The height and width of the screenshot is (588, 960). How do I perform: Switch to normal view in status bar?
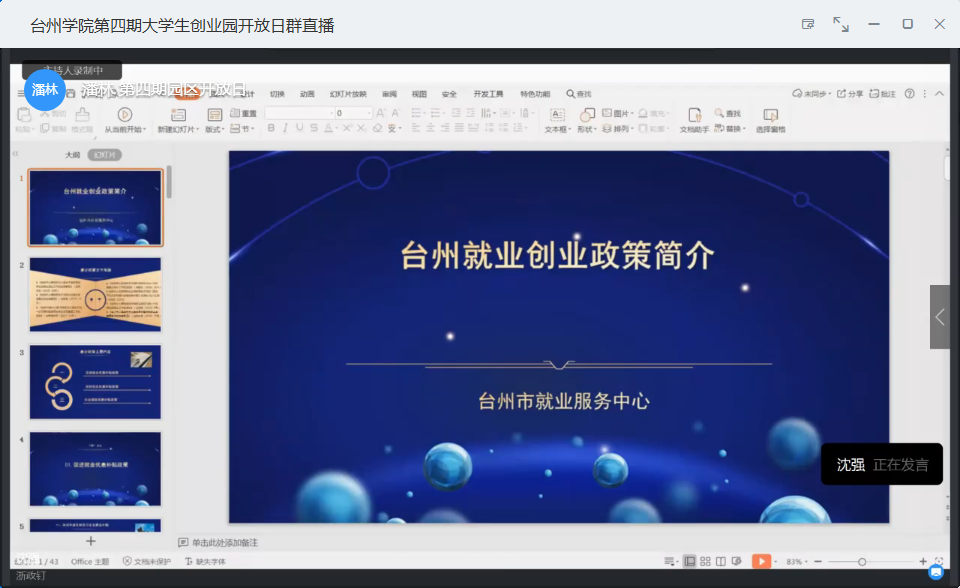coord(689,562)
